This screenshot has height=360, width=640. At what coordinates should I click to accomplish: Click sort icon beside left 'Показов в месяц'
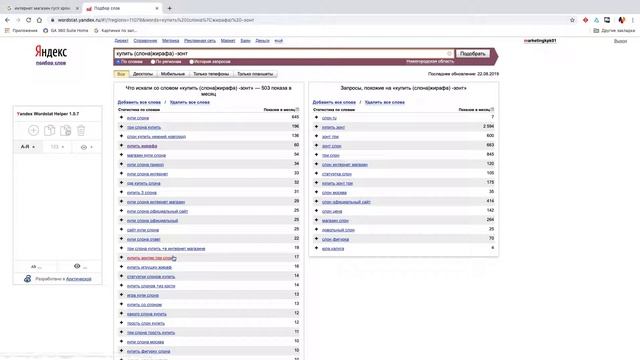[298, 109]
